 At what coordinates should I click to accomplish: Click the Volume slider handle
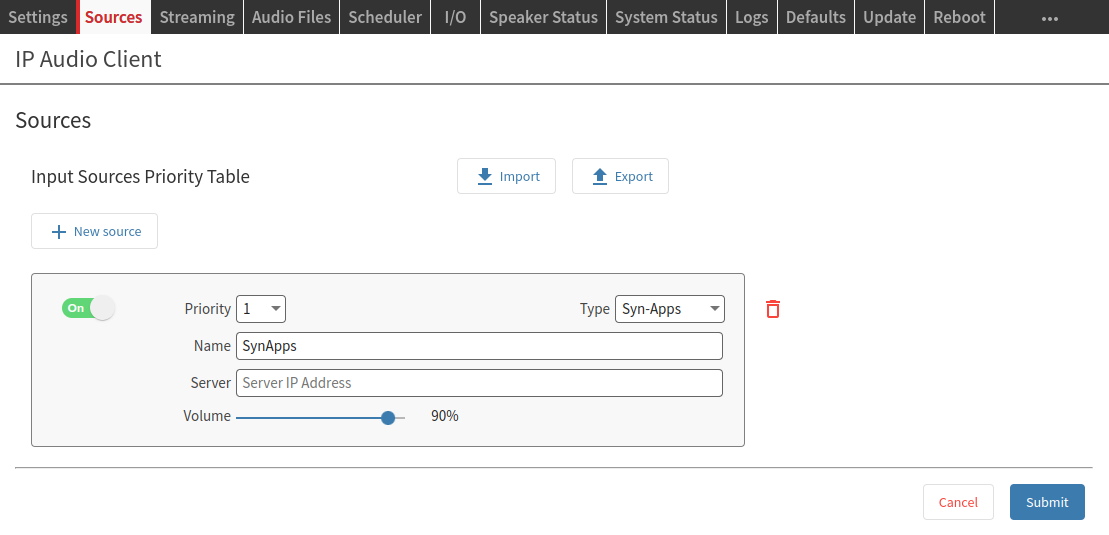coord(388,418)
